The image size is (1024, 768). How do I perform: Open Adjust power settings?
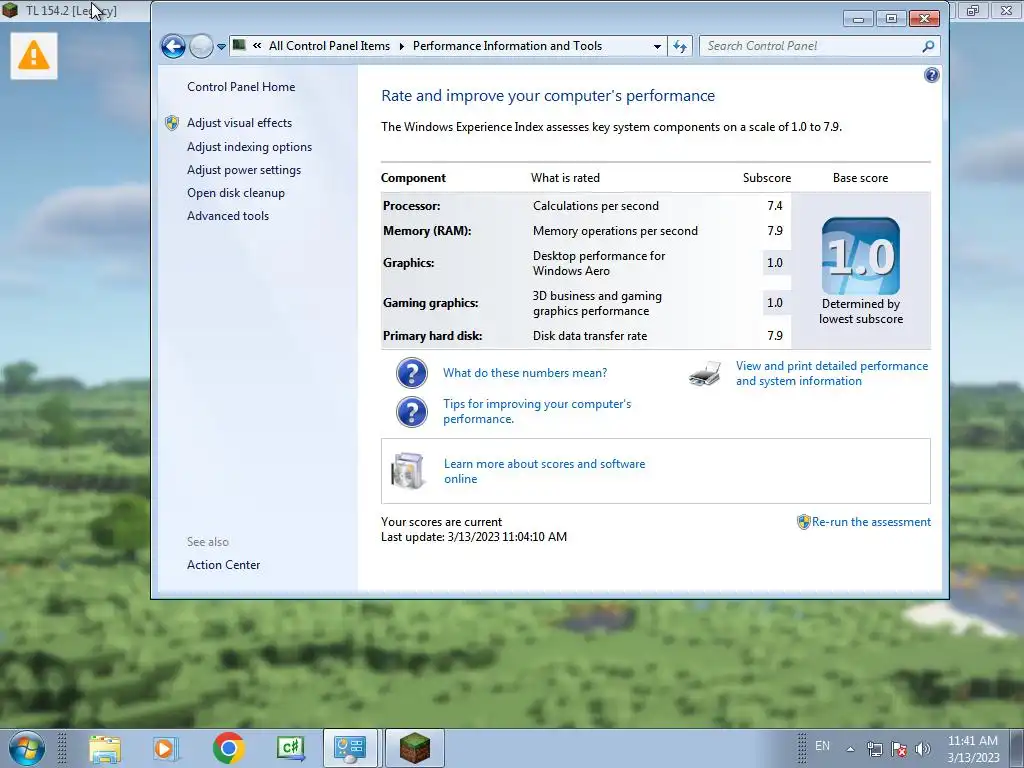pyautogui.click(x=244, y=170)
